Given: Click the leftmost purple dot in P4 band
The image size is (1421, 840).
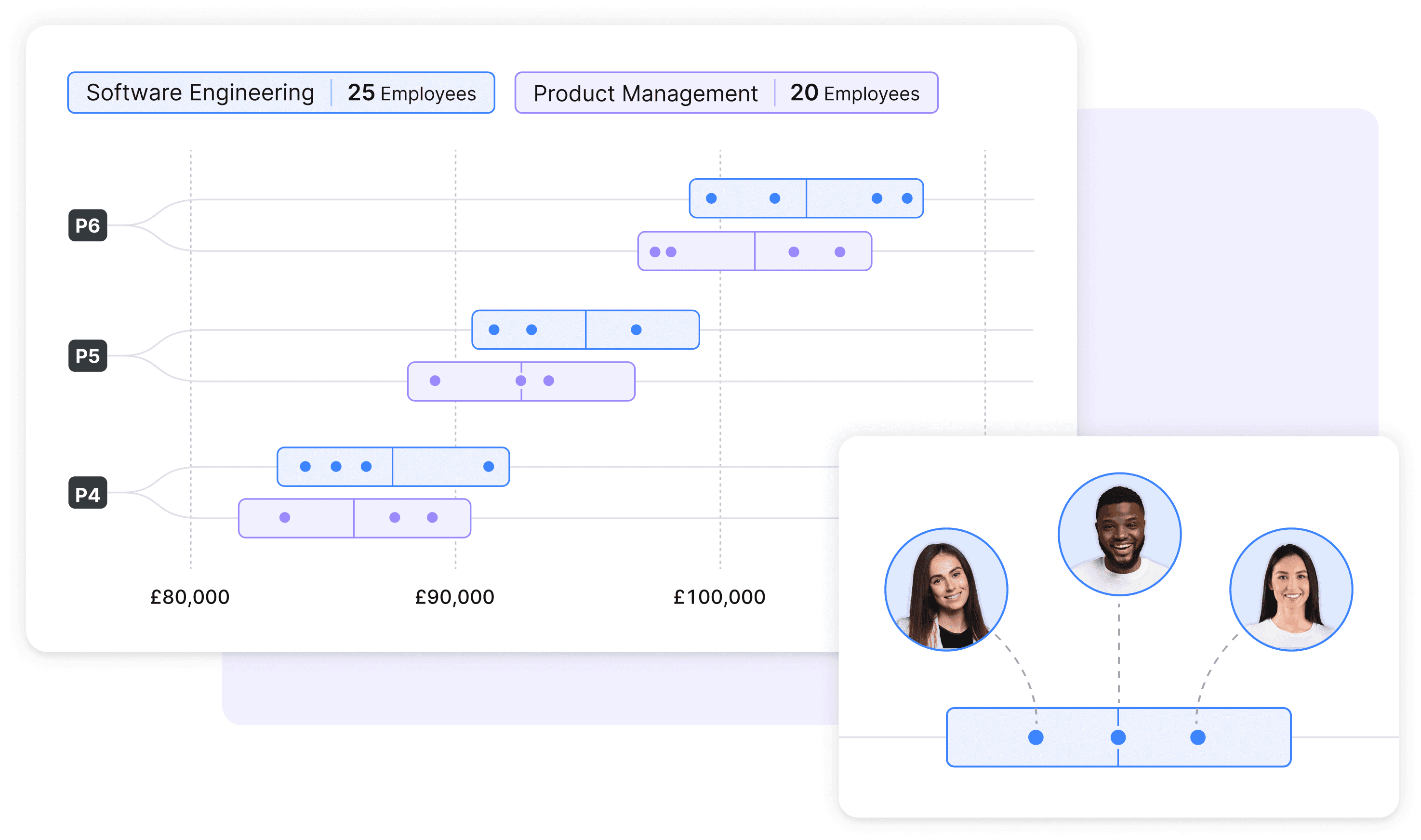Looking at the screenshot, I should click(x=285, y=517).
